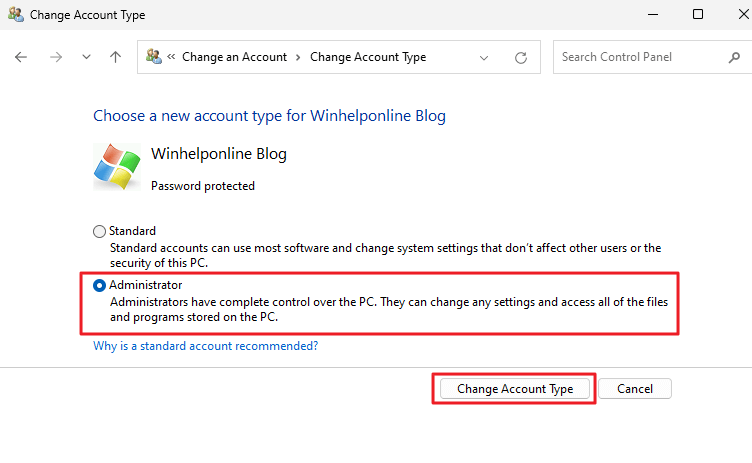Click the title bar user accounts icon
752x463 pixels.
(x=15, y=14)
